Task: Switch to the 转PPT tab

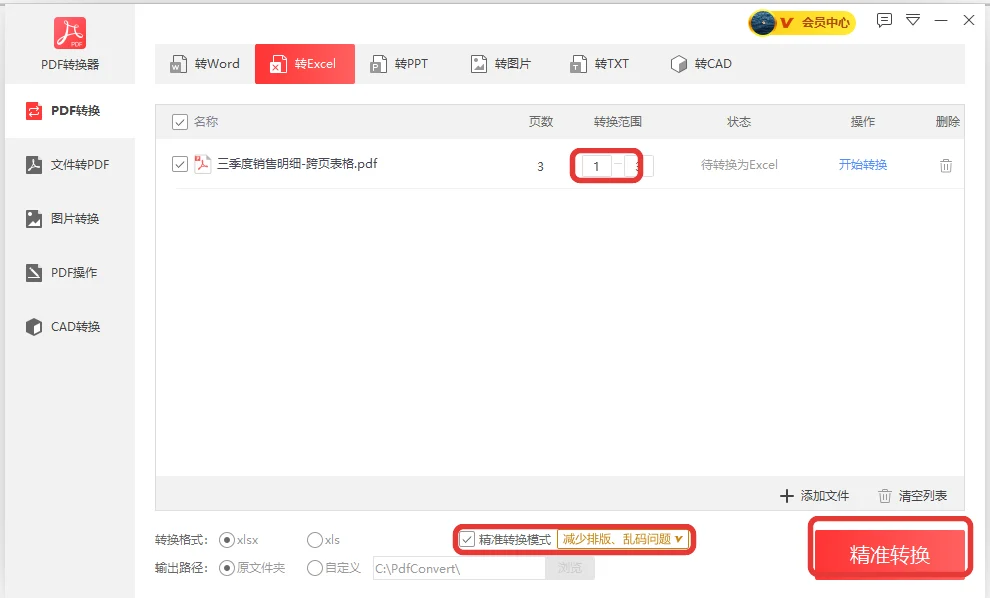Action: click(x=400, y=64)
